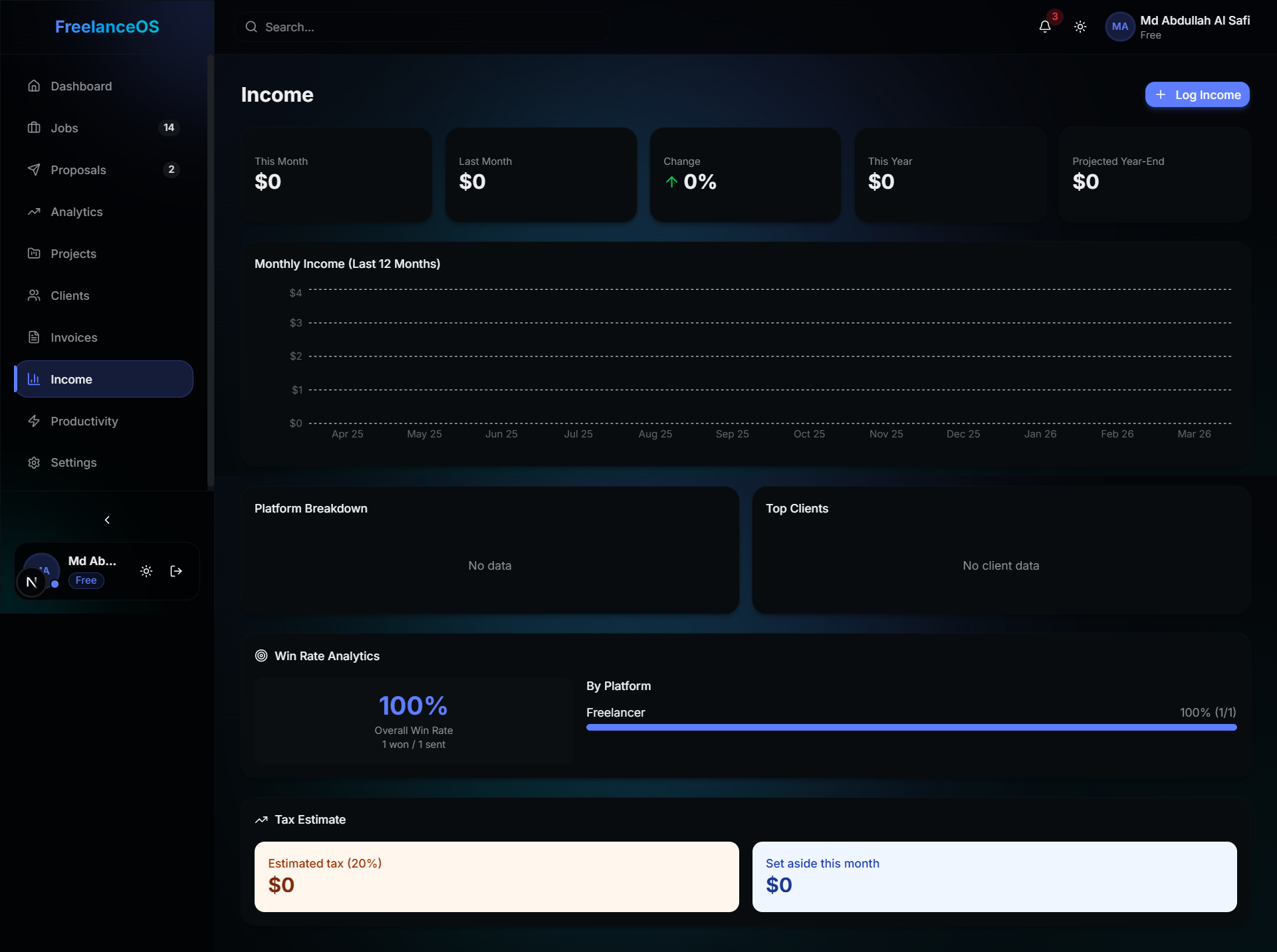Open Proposals from the sidebar
The height and width of the screenshot is (952, 1277).
point(78,170)
